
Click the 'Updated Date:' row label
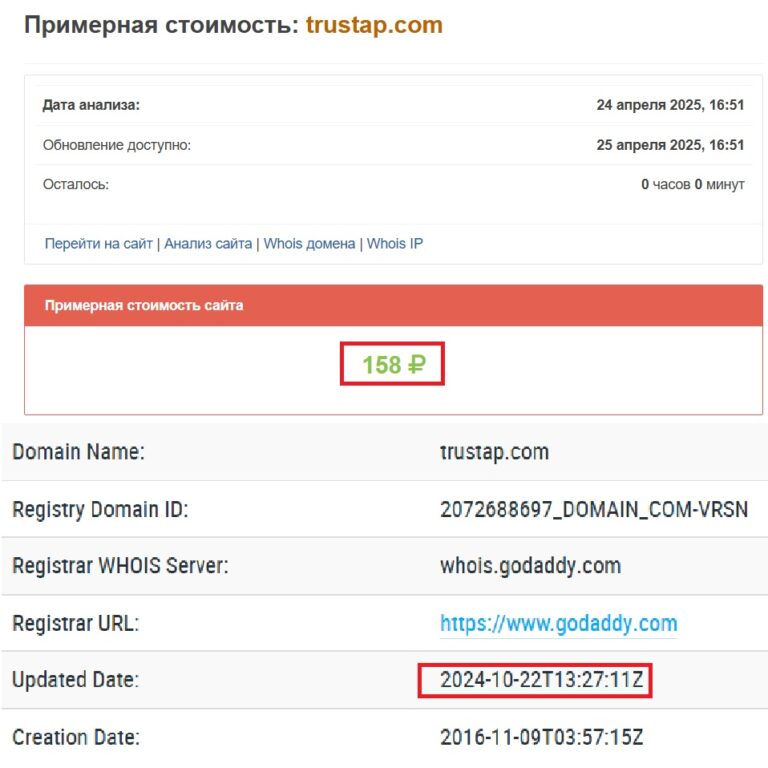pos(75,681)
